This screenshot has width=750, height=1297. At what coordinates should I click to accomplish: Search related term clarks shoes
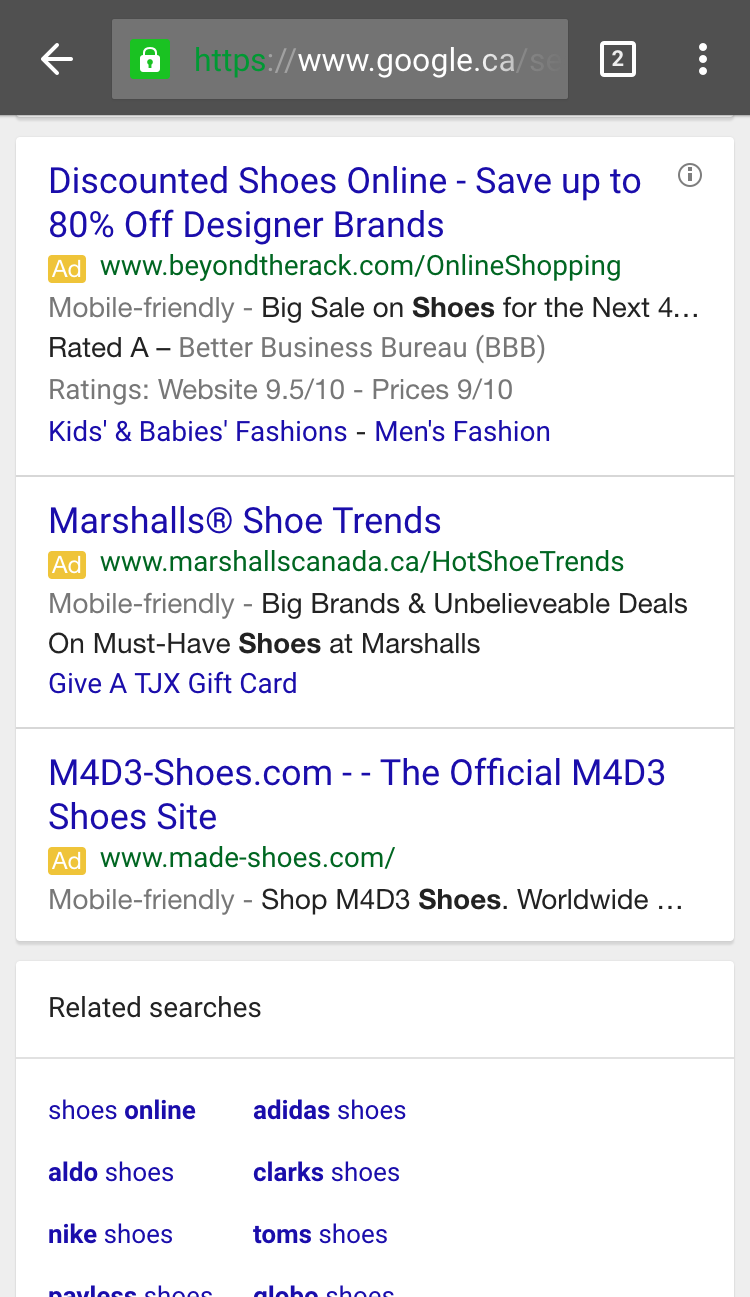coord(326,1172)
